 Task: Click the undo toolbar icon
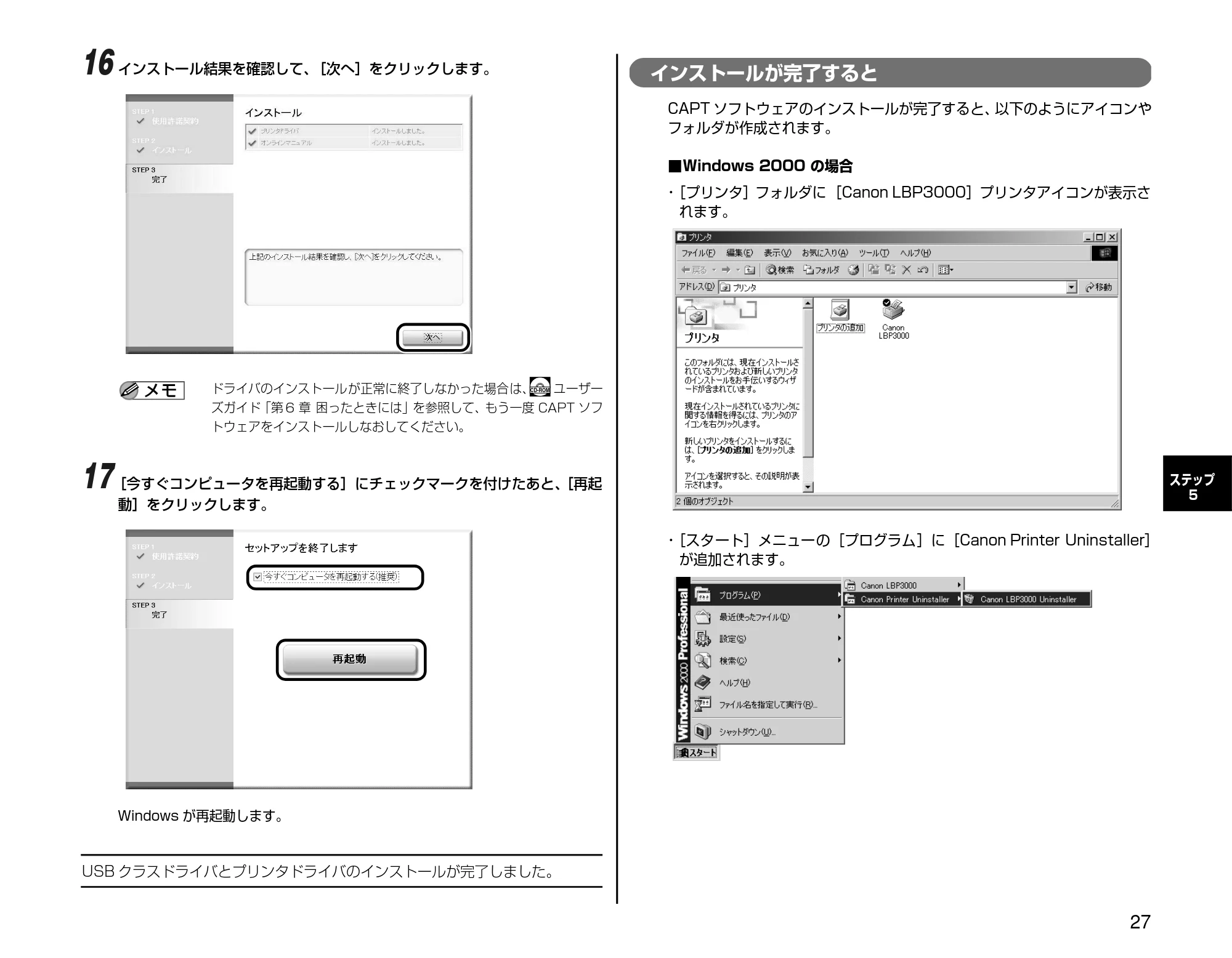(922, 270)
